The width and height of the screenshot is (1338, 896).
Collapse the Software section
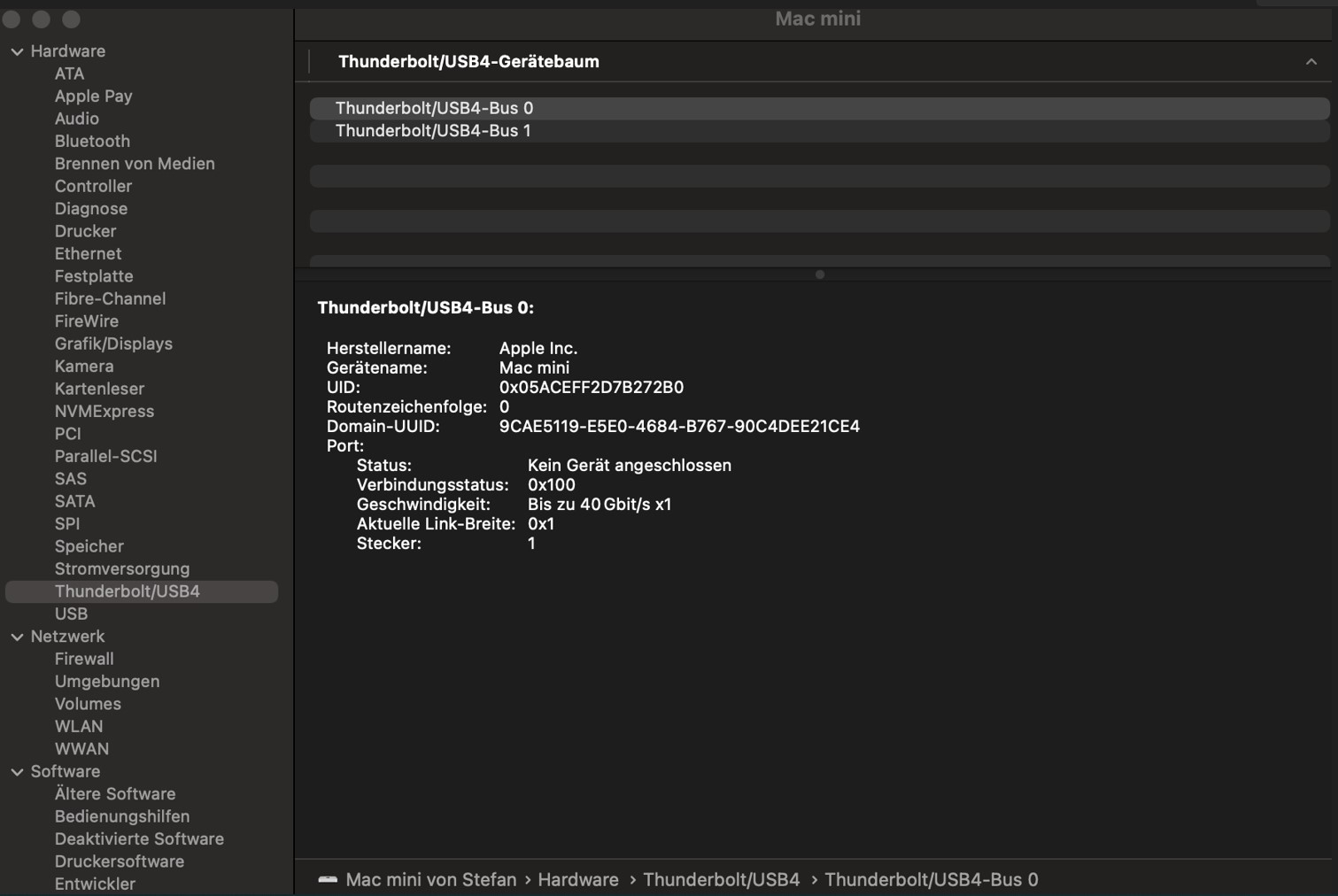coord(17,772)
